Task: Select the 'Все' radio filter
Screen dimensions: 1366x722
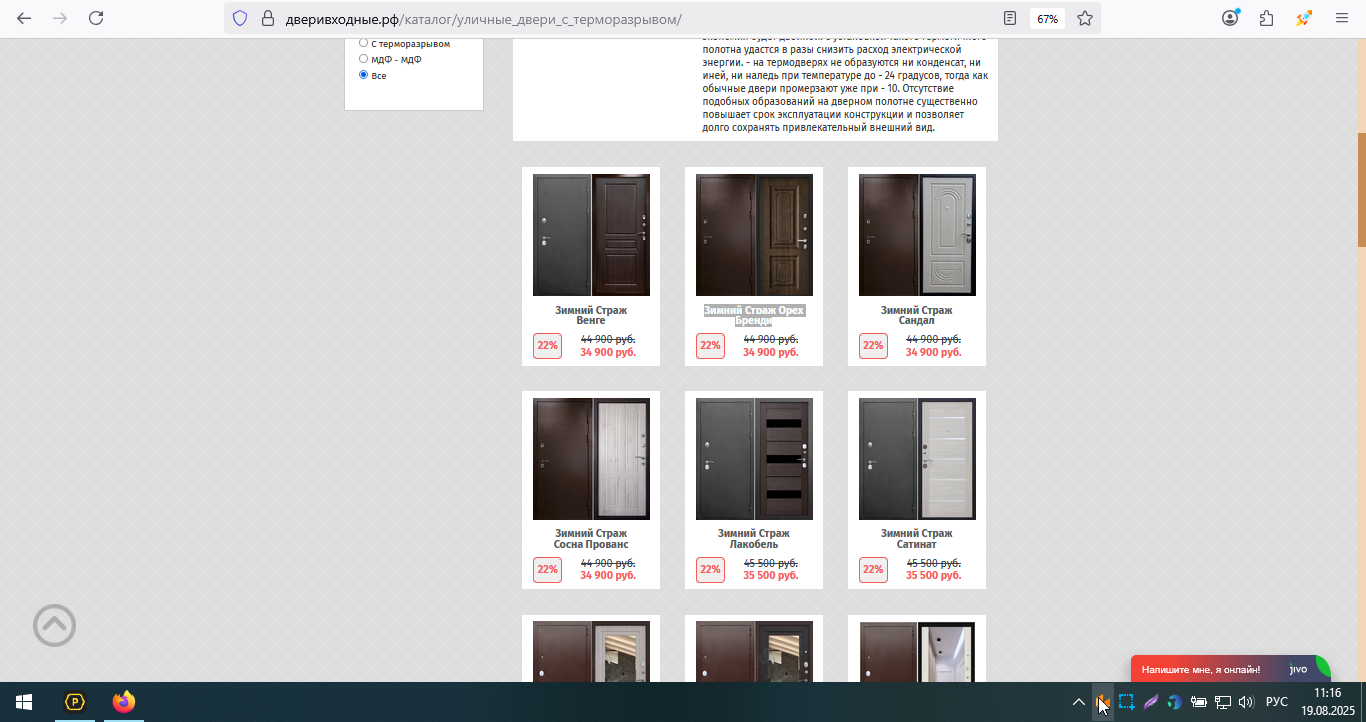Action: 364,75
